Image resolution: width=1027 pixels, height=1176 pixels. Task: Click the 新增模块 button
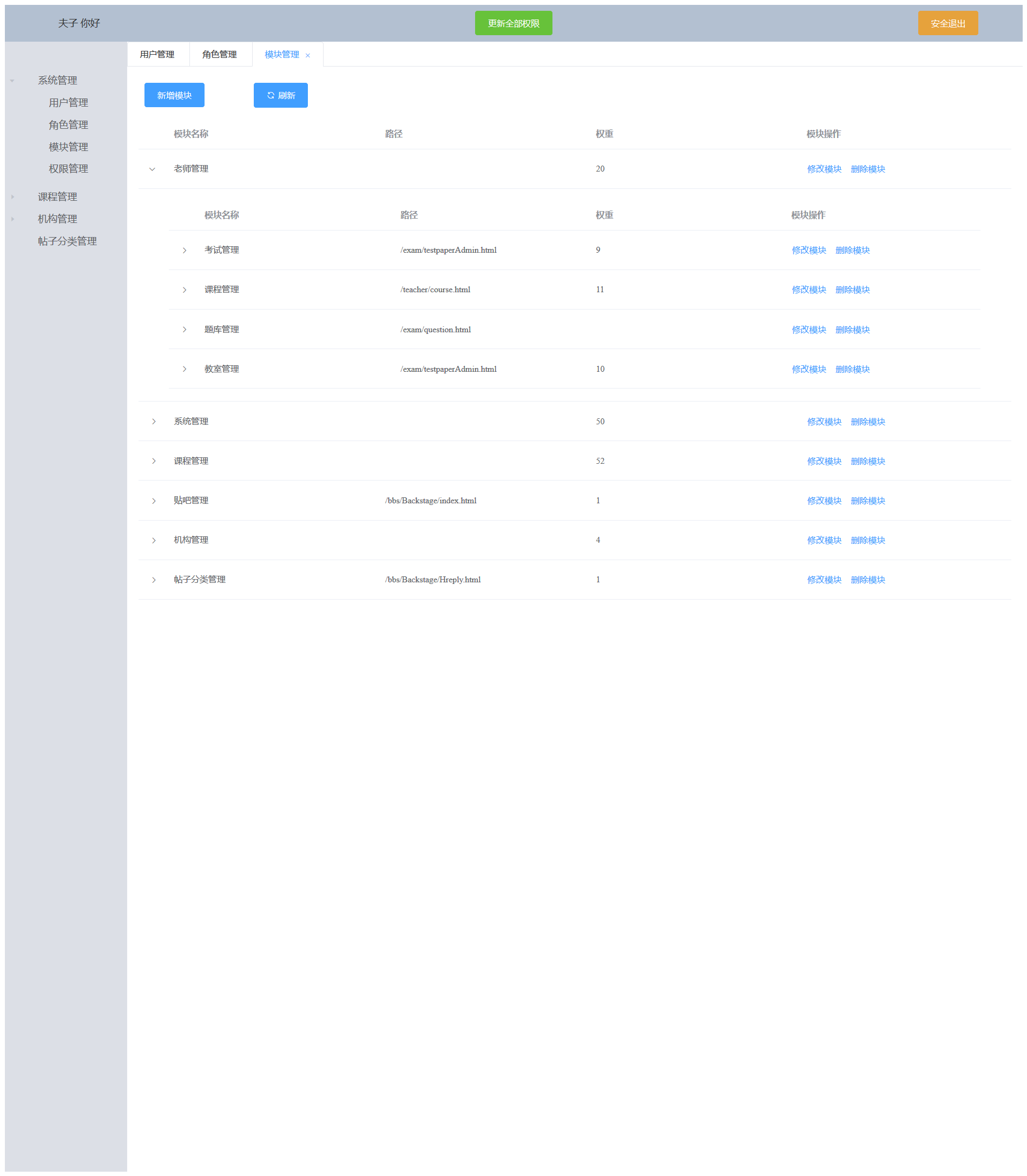point(174,95)
